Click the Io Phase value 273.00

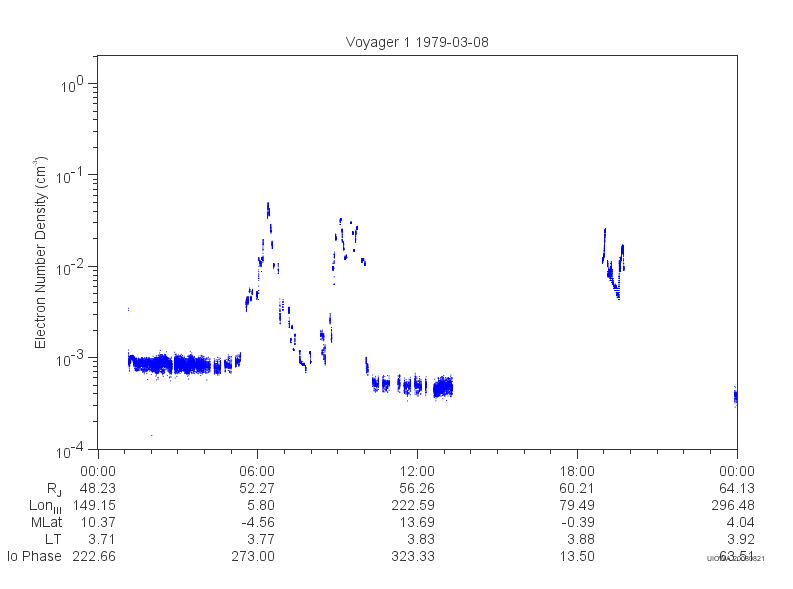(x=253, y=556)
